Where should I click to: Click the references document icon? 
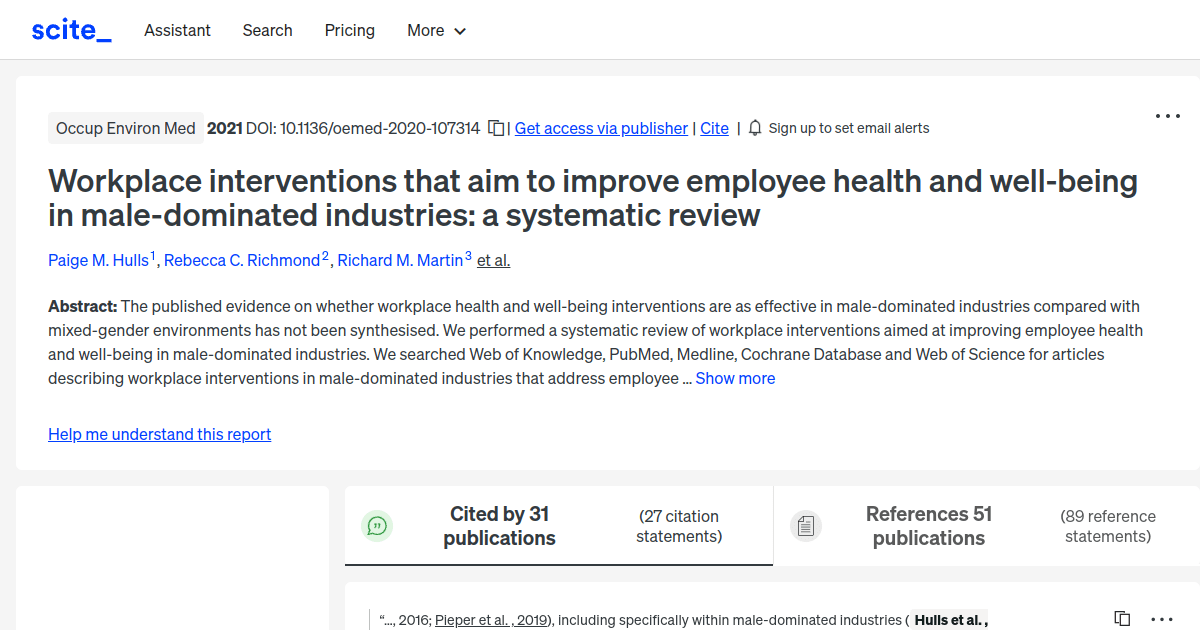coord(806,525)
